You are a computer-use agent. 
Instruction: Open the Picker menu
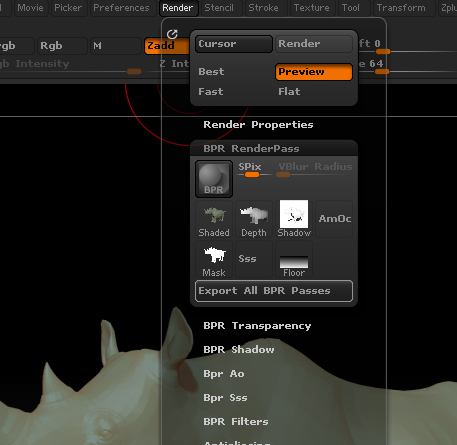68,8
